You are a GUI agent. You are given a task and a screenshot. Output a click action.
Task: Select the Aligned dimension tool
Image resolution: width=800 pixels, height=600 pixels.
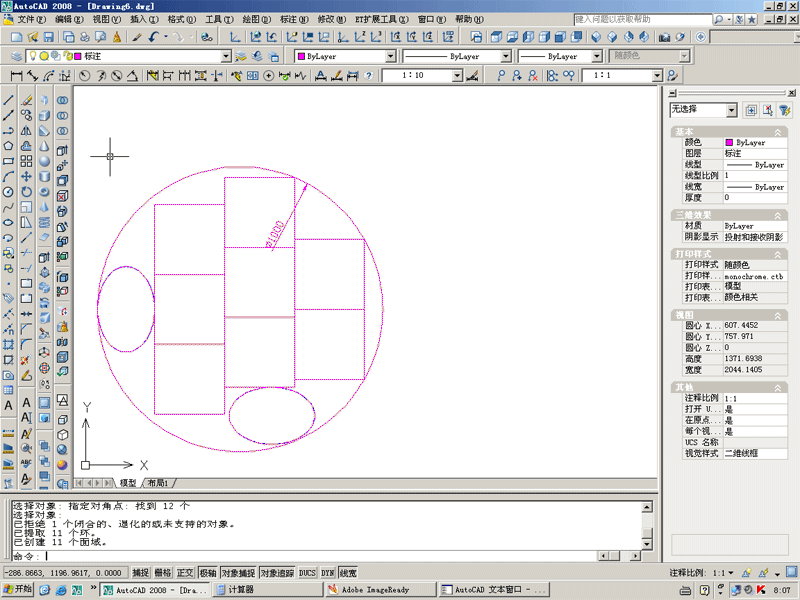point(33,76)
